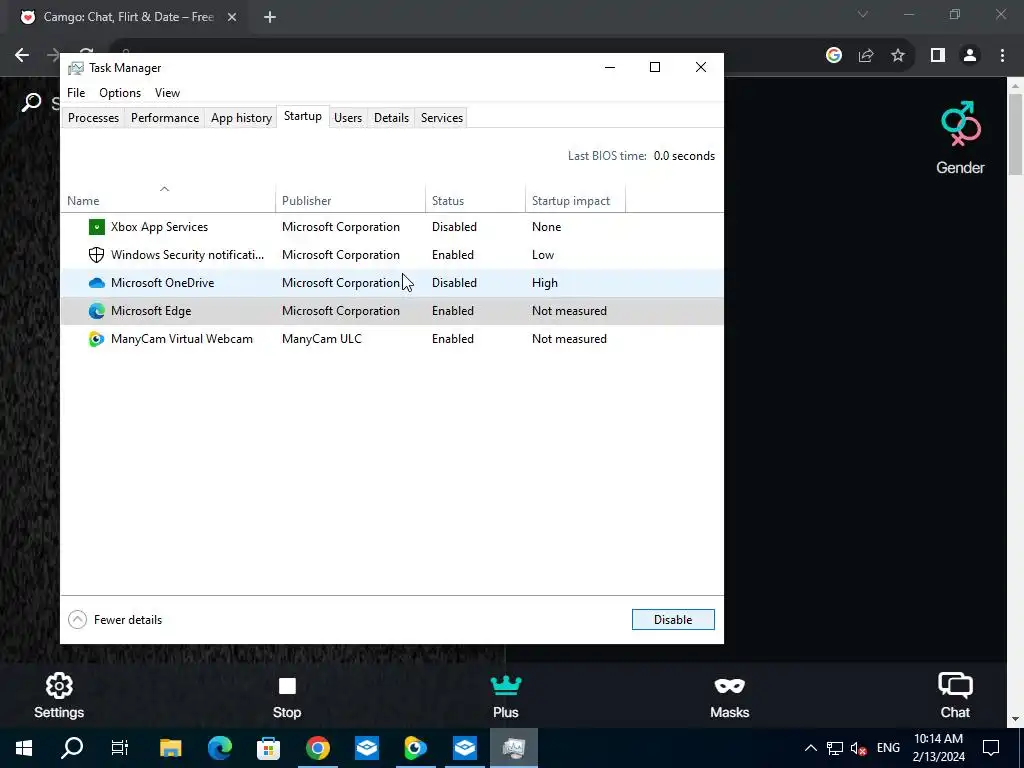Click the Low startup impact cell
The height and width of the screenshot is (768, 1024).
[x=543, y=255]
